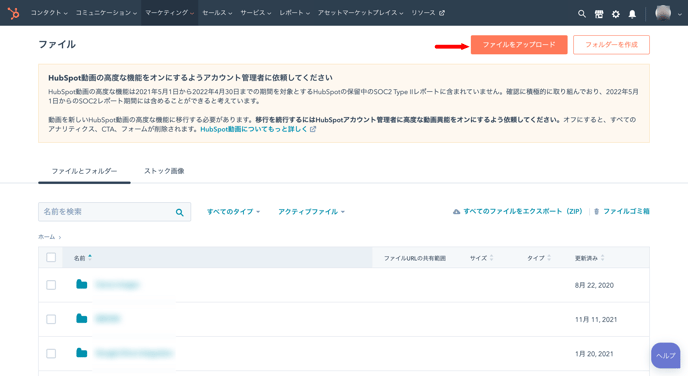Switch to the ファイルとフォルダー tab
Screen dimensions: 688x376
pos(84,171)
